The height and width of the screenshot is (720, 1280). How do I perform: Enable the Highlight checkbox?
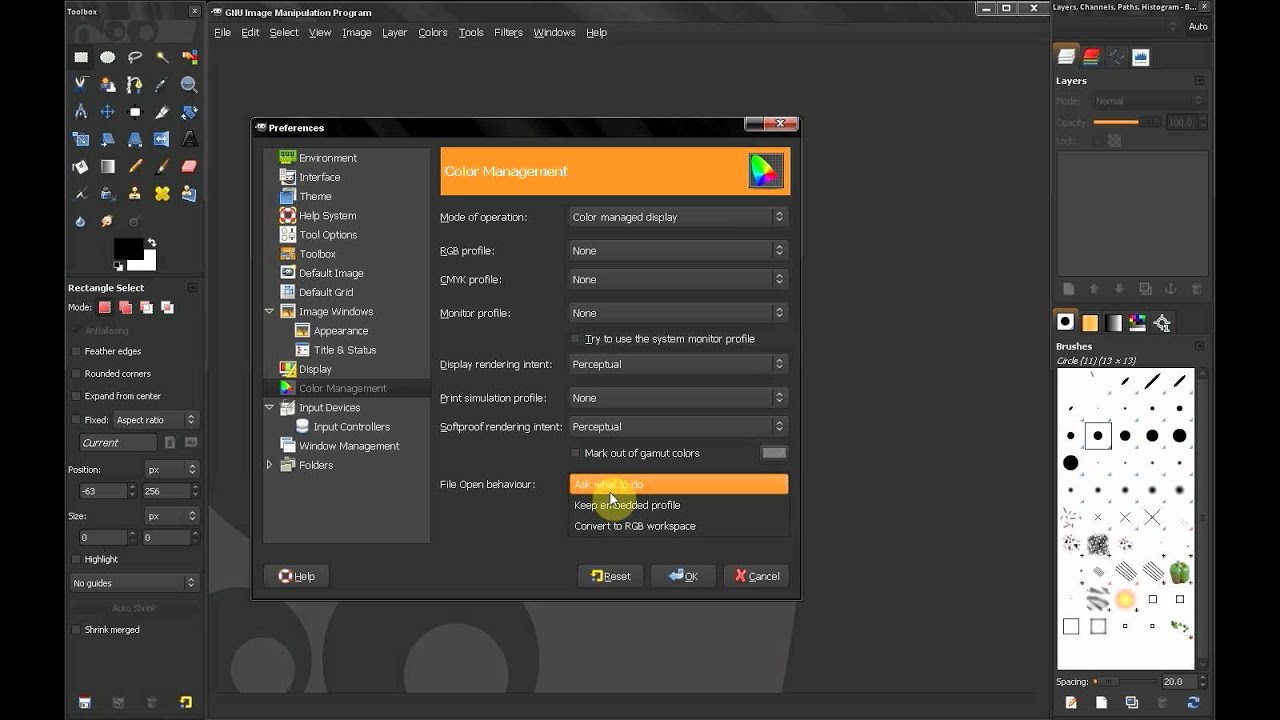(76, 559)
